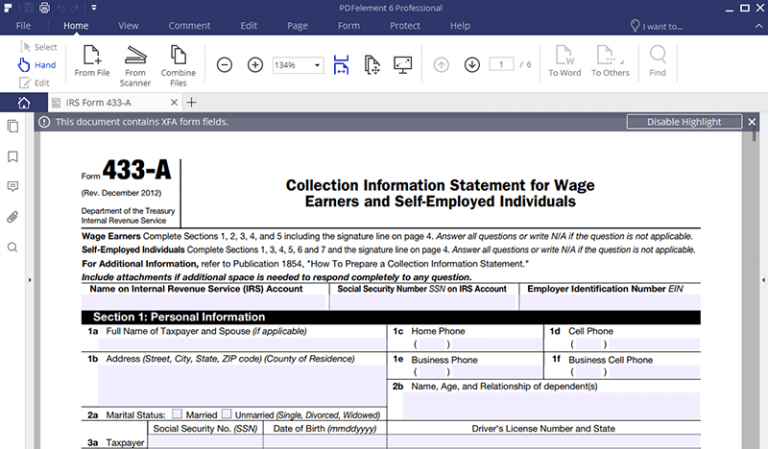Open the Search panel in left sidebar
This screenshot has width=768, height=449.
tap(13, 247)
